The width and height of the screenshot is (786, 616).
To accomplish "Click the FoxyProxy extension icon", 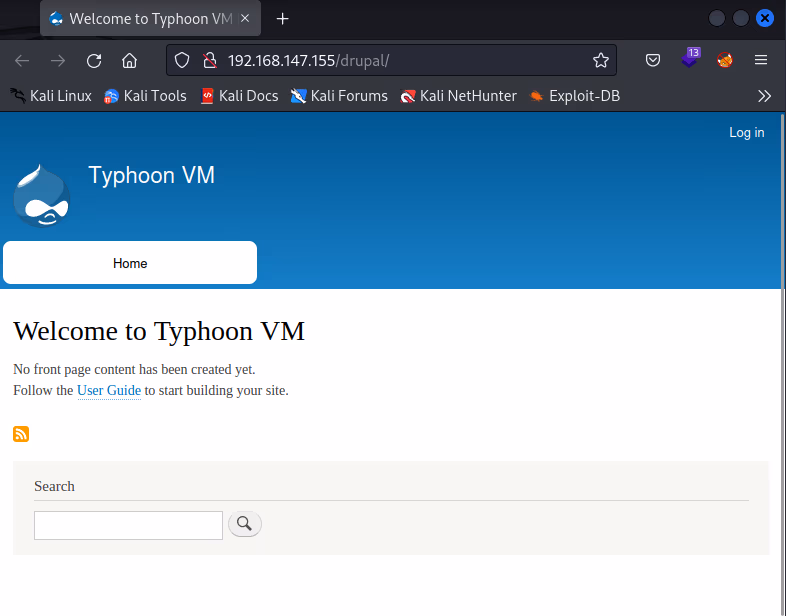I will pos(725,60).
